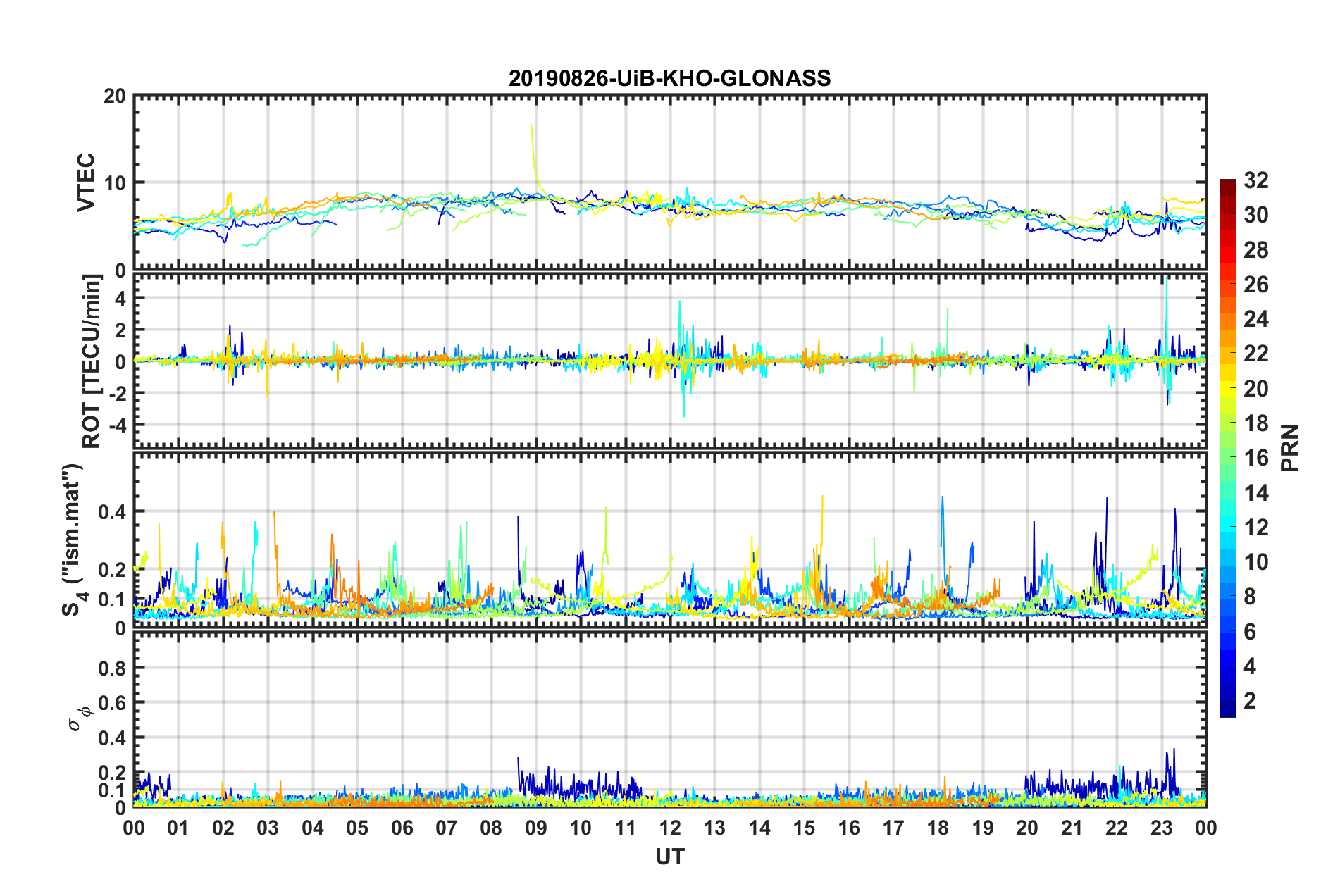
Task: Click x-axis hour label 09
Action: 536,828
